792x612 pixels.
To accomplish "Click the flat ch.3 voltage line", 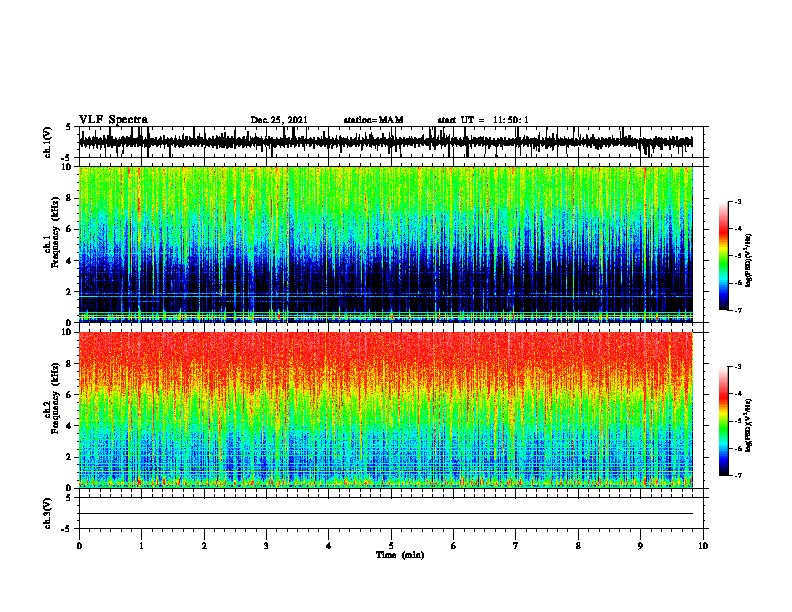I will [385, 514].
